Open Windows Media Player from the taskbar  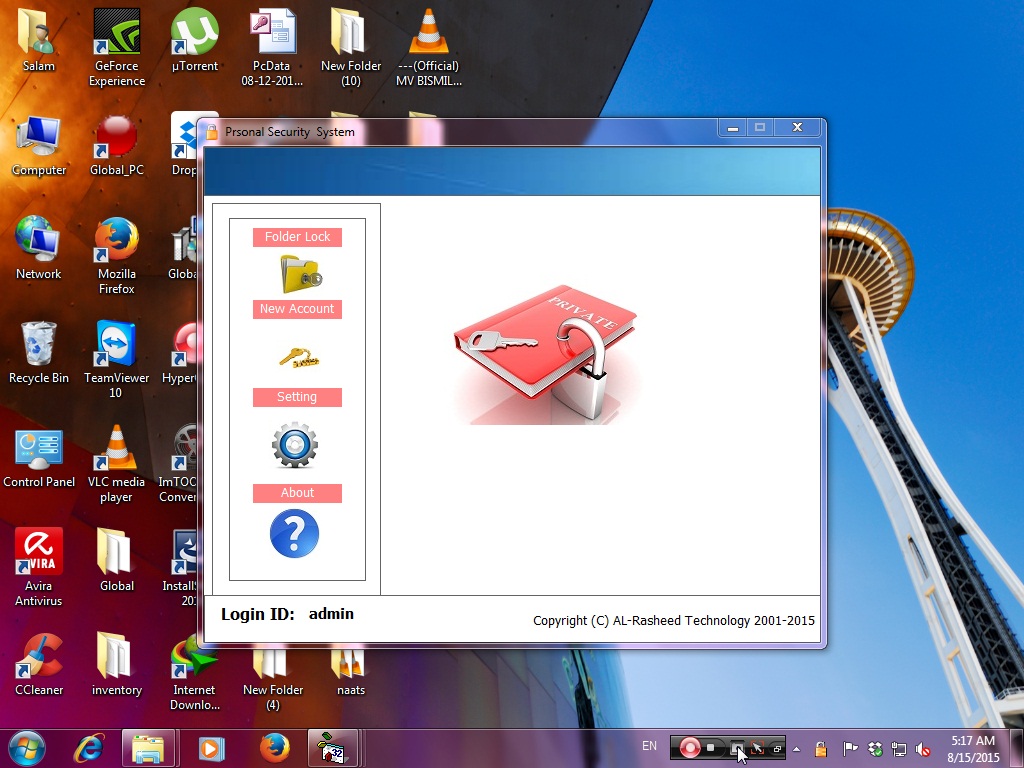click(211, 748)
